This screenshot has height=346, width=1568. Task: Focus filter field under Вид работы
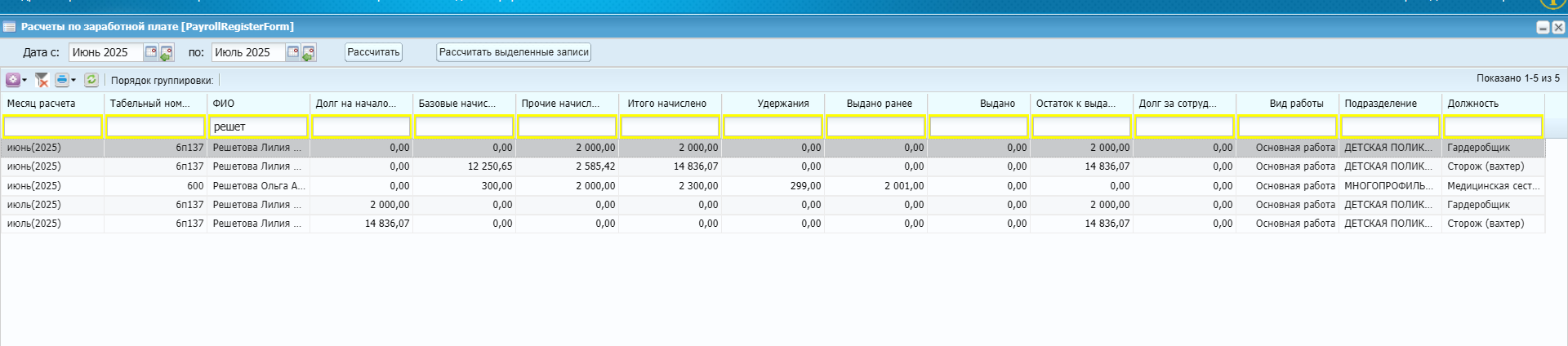coord(1288,126)
